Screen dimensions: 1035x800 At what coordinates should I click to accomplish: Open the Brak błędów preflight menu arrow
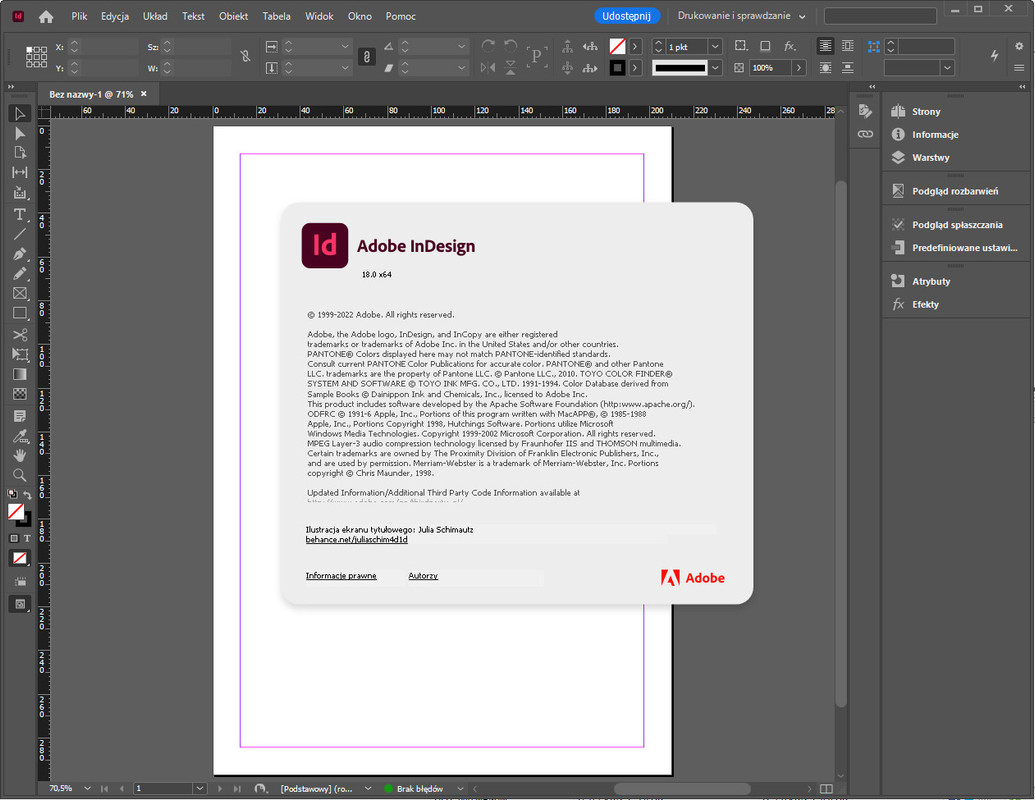pyautogui.click(x=461, y=789)
